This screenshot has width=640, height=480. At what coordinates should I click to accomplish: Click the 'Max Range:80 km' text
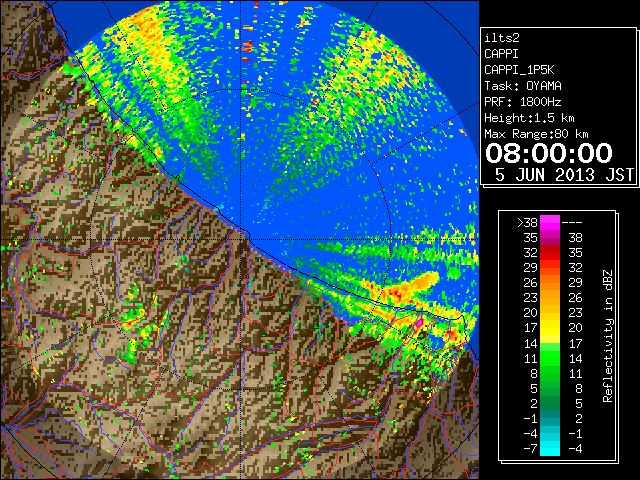536,134
